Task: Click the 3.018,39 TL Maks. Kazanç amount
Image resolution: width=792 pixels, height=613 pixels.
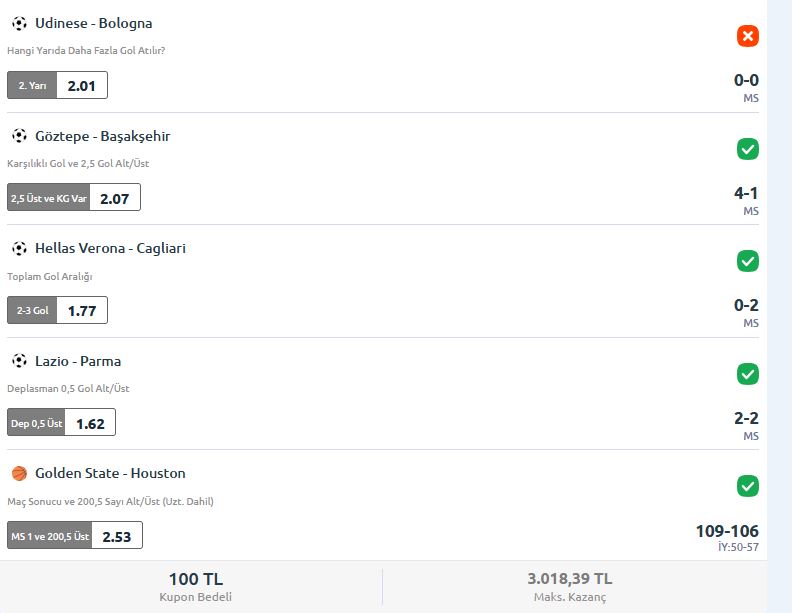Action: pyautogui.click(x=570, y=579)
